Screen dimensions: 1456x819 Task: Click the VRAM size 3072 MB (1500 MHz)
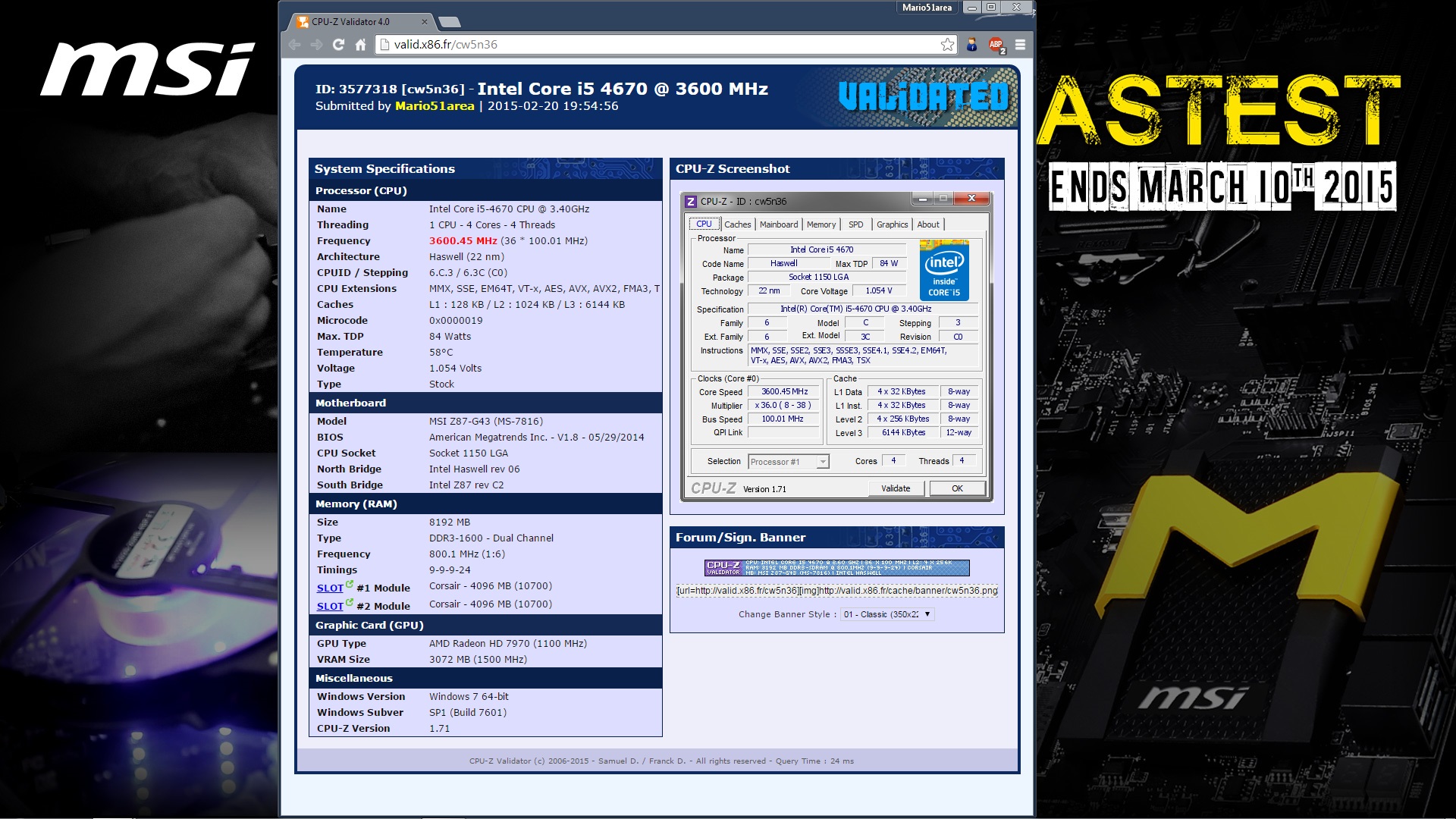tap(478, 660)
